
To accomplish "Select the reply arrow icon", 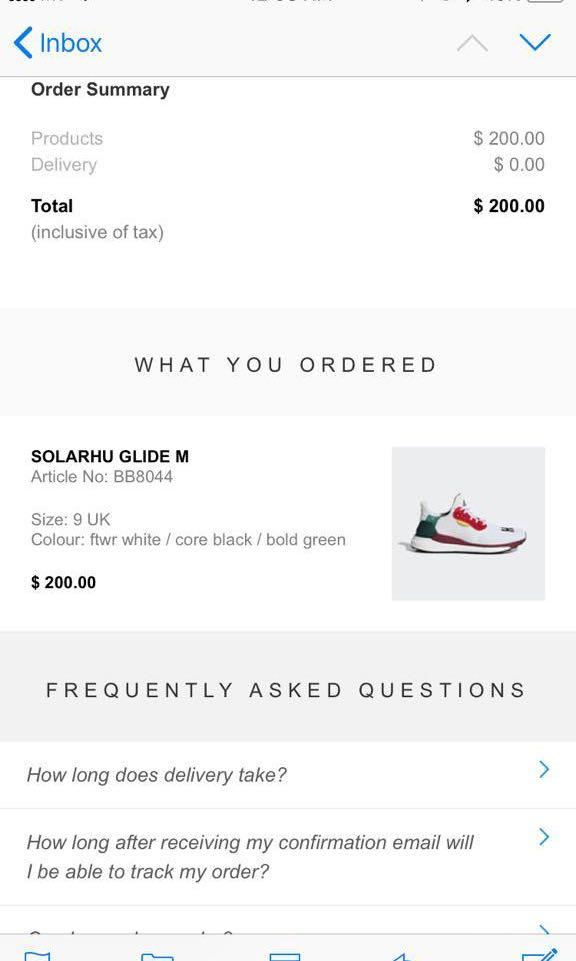I will [405, 955].
